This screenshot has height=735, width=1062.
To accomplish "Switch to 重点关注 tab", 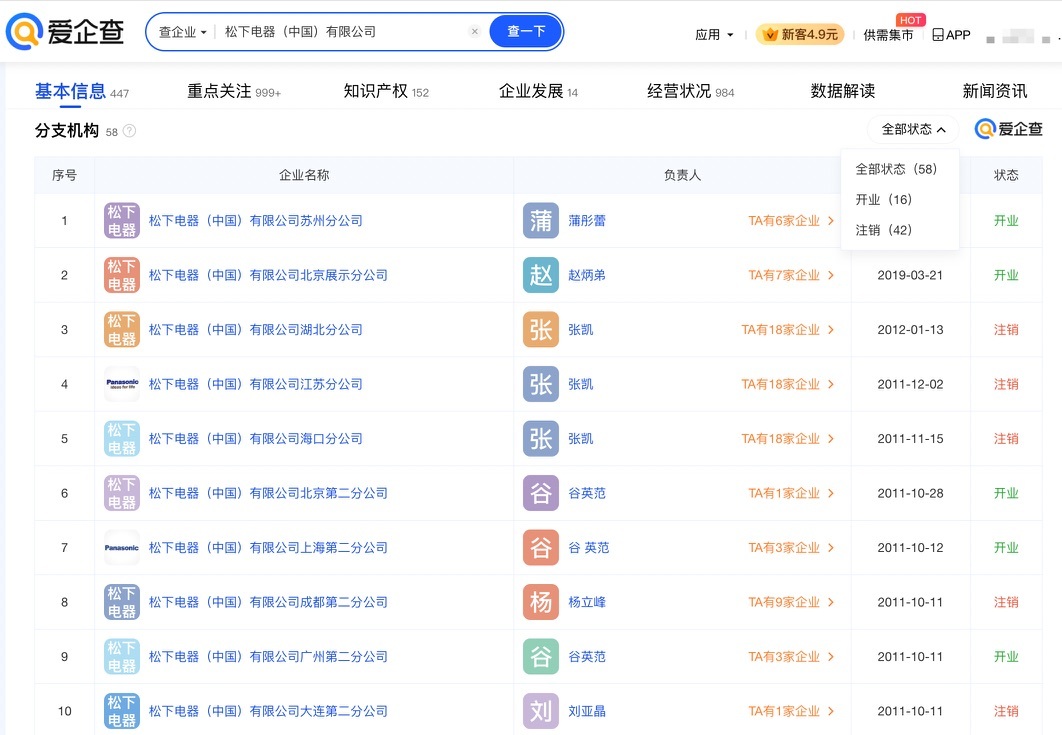I will coord(234,91).
